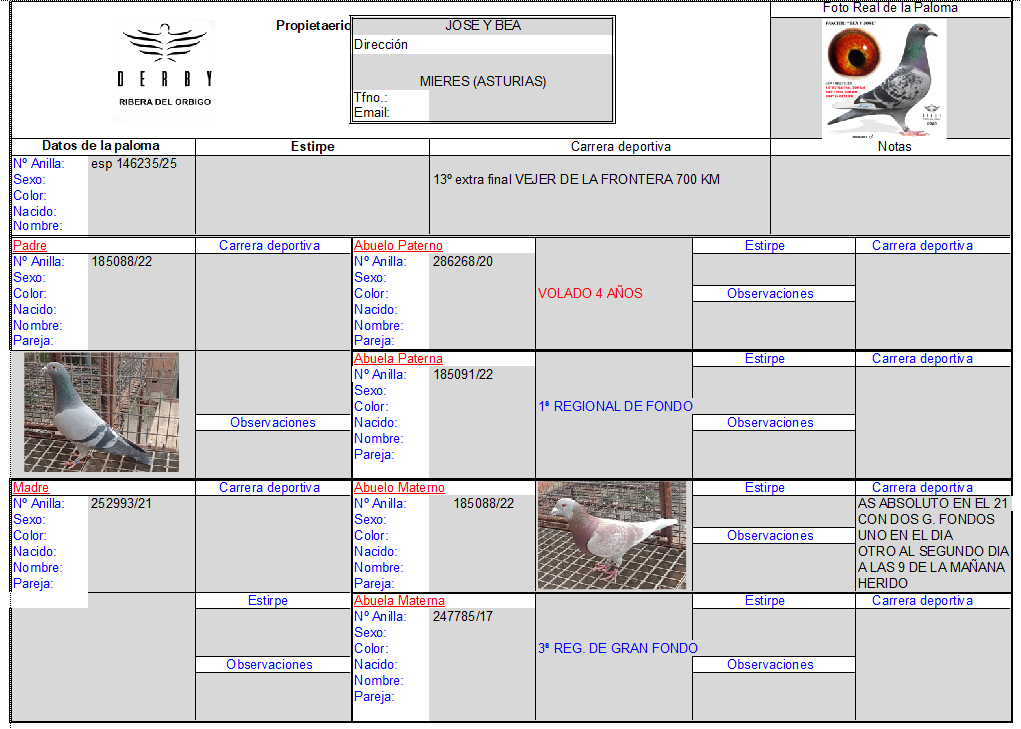Click the Abuelo Materno heading
The height and width of the screenshot is (729, 1021).
tap(399, 487)
